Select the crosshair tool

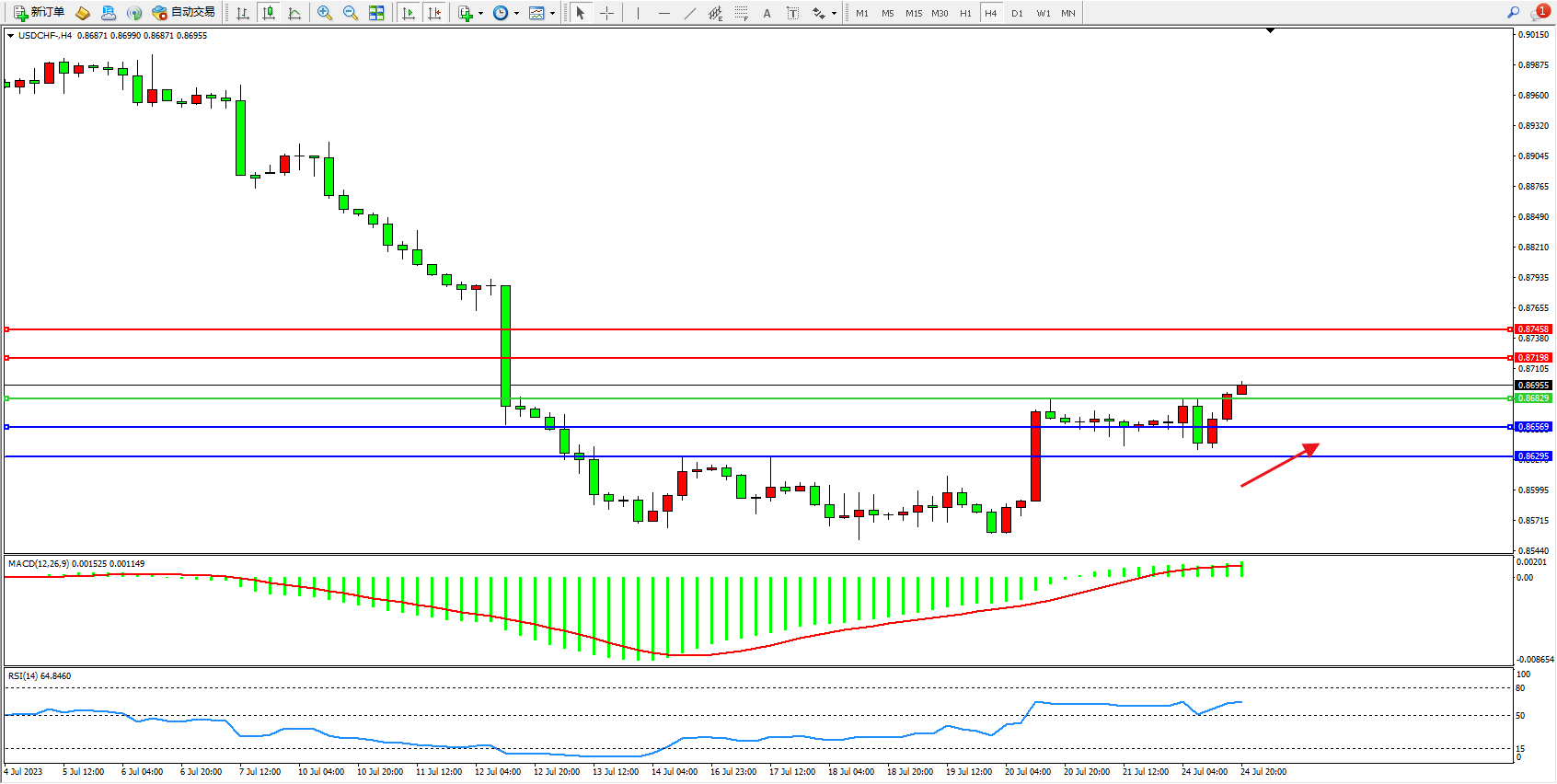coord(607,13)
